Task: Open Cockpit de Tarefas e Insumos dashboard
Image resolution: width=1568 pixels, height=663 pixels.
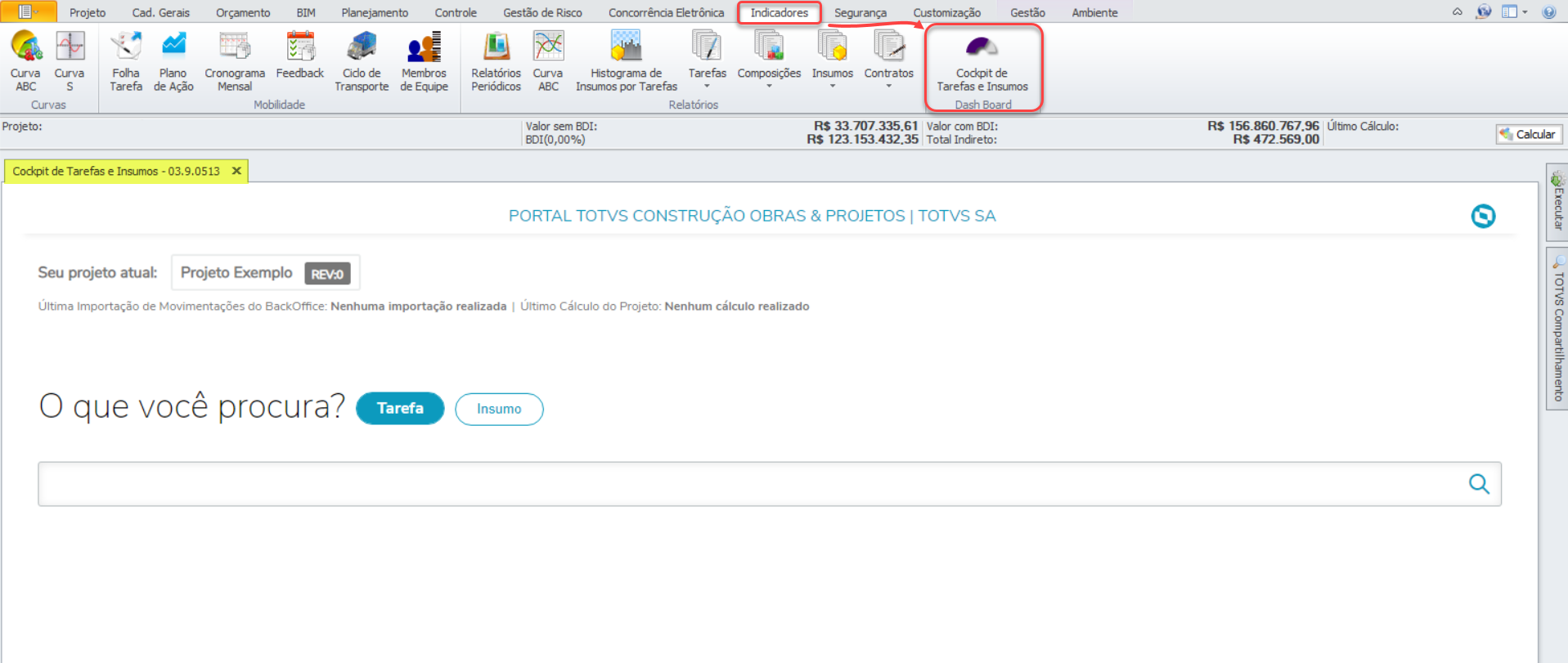Action: pos(982,62)
